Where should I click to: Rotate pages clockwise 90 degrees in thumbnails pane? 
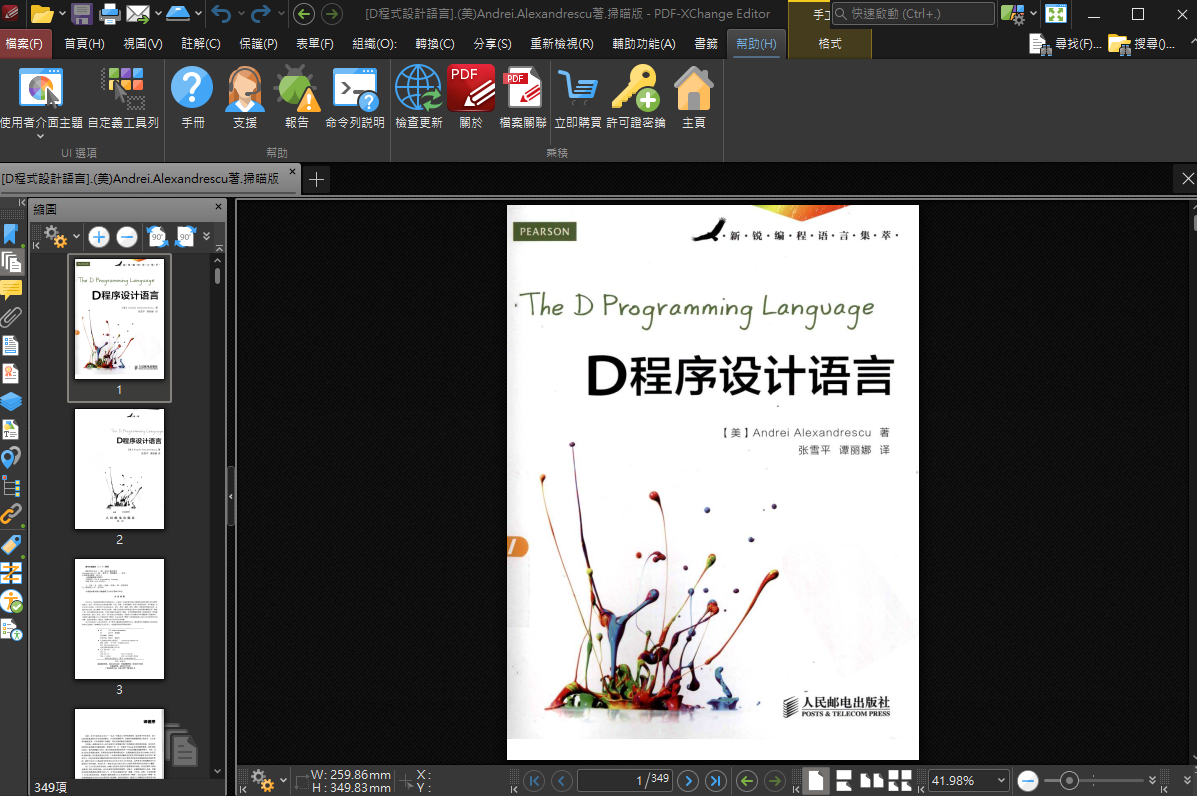tap(186, 237)
